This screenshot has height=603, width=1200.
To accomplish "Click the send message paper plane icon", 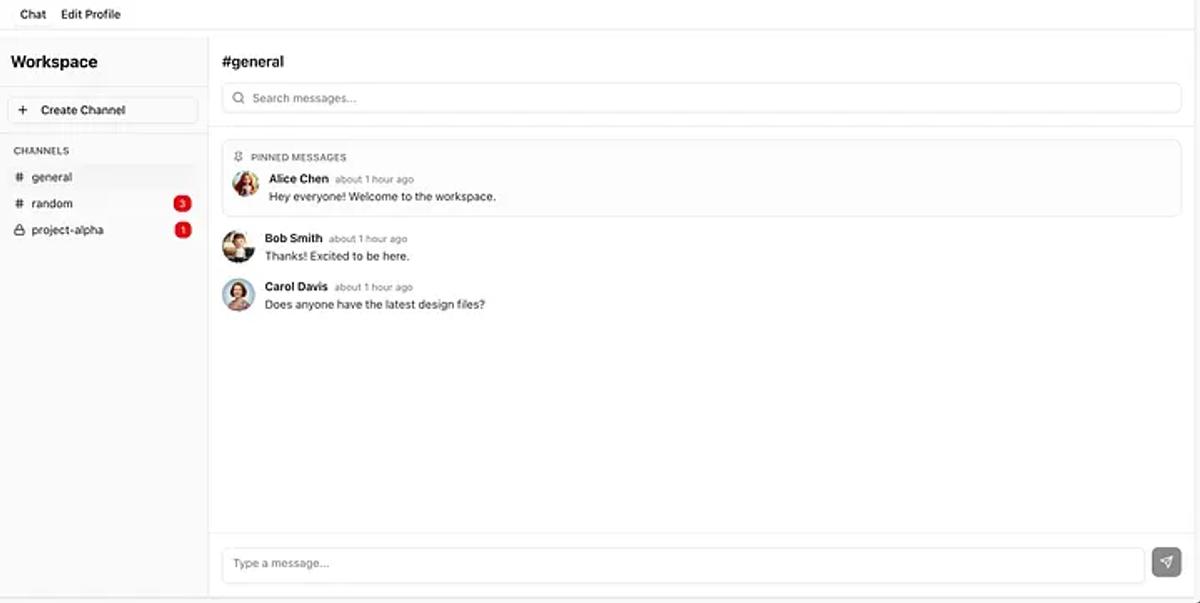I will [x=1167, y=562].
